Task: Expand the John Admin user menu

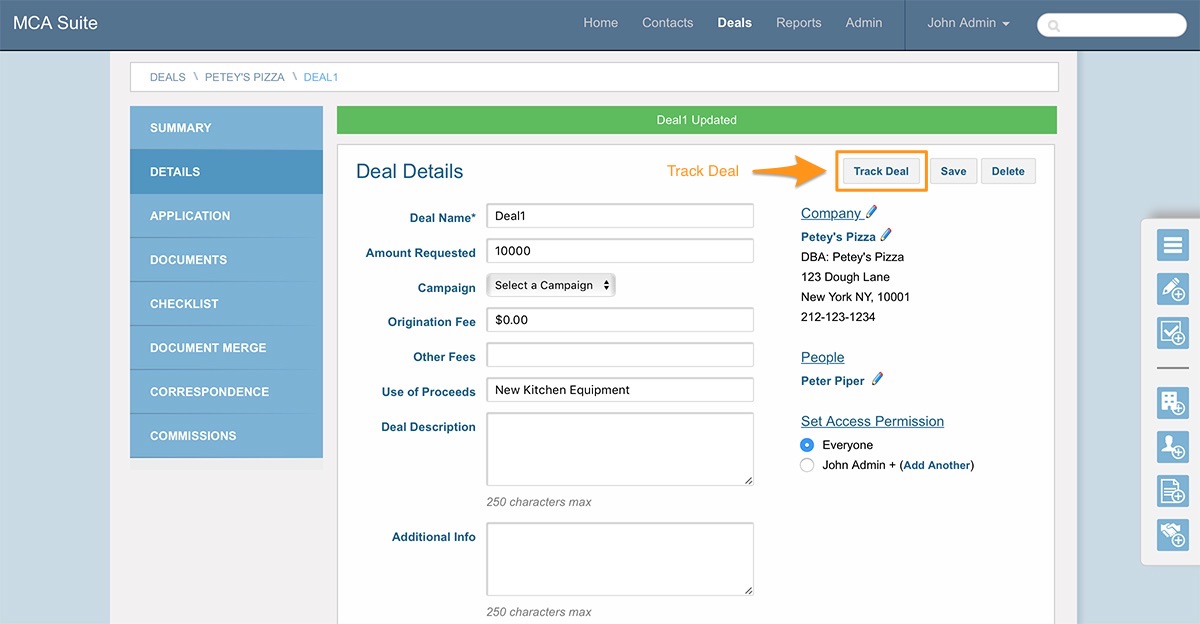Action: tap(967, 23)
